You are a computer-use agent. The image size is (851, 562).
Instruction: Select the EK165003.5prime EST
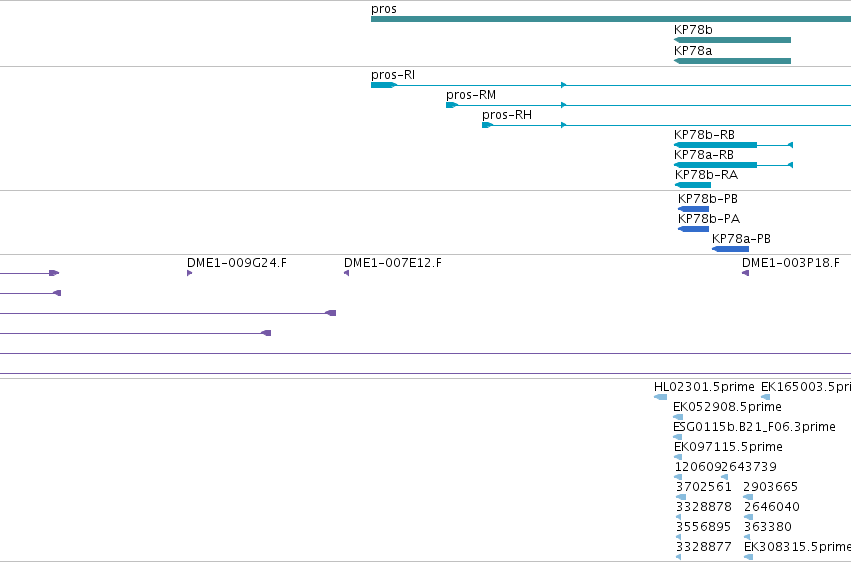(765, 397)
